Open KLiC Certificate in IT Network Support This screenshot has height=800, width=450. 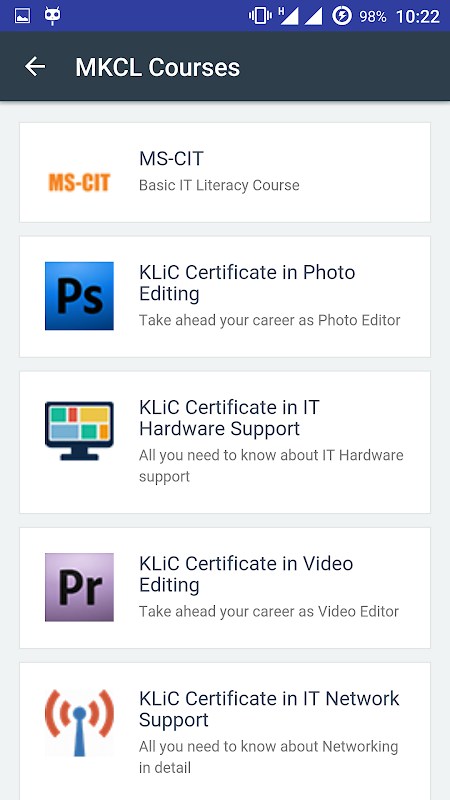[x=269, y=709]
